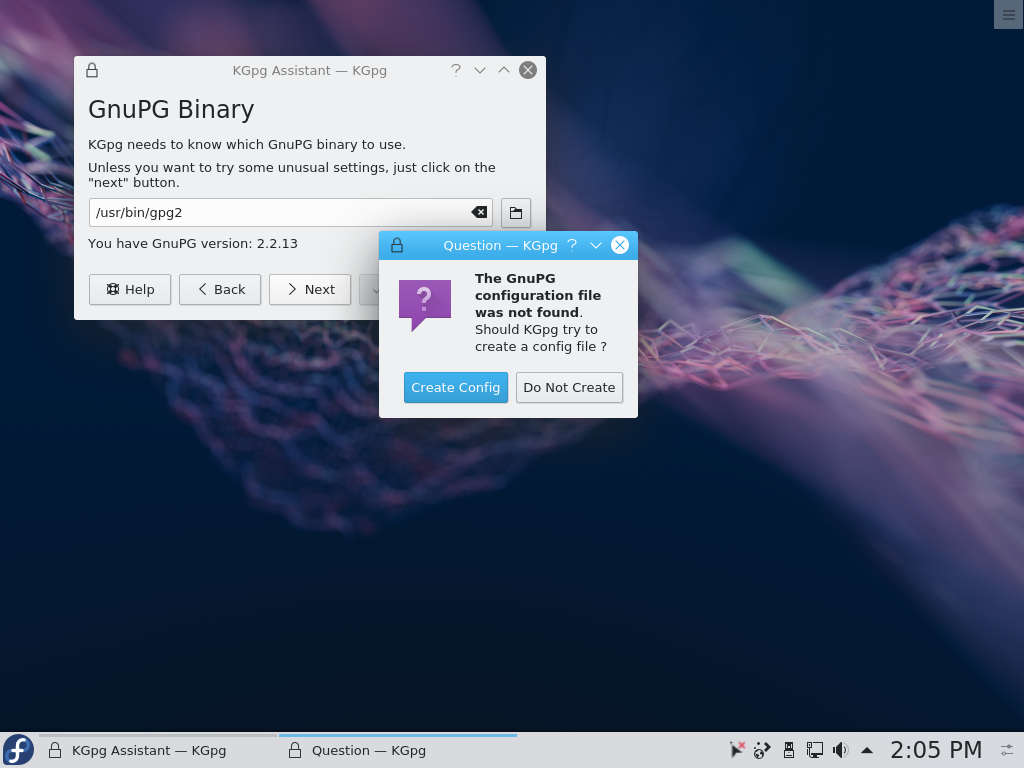This screenshot has width=1024, height=768.
Task: Switch to KGpg Assistant taskbar entry
Action: click(158, 750)
